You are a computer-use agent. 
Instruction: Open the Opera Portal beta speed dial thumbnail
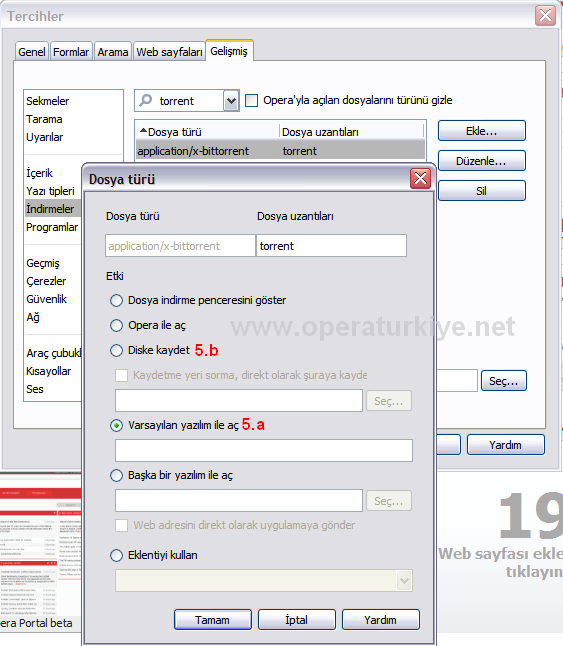point(40,551)
